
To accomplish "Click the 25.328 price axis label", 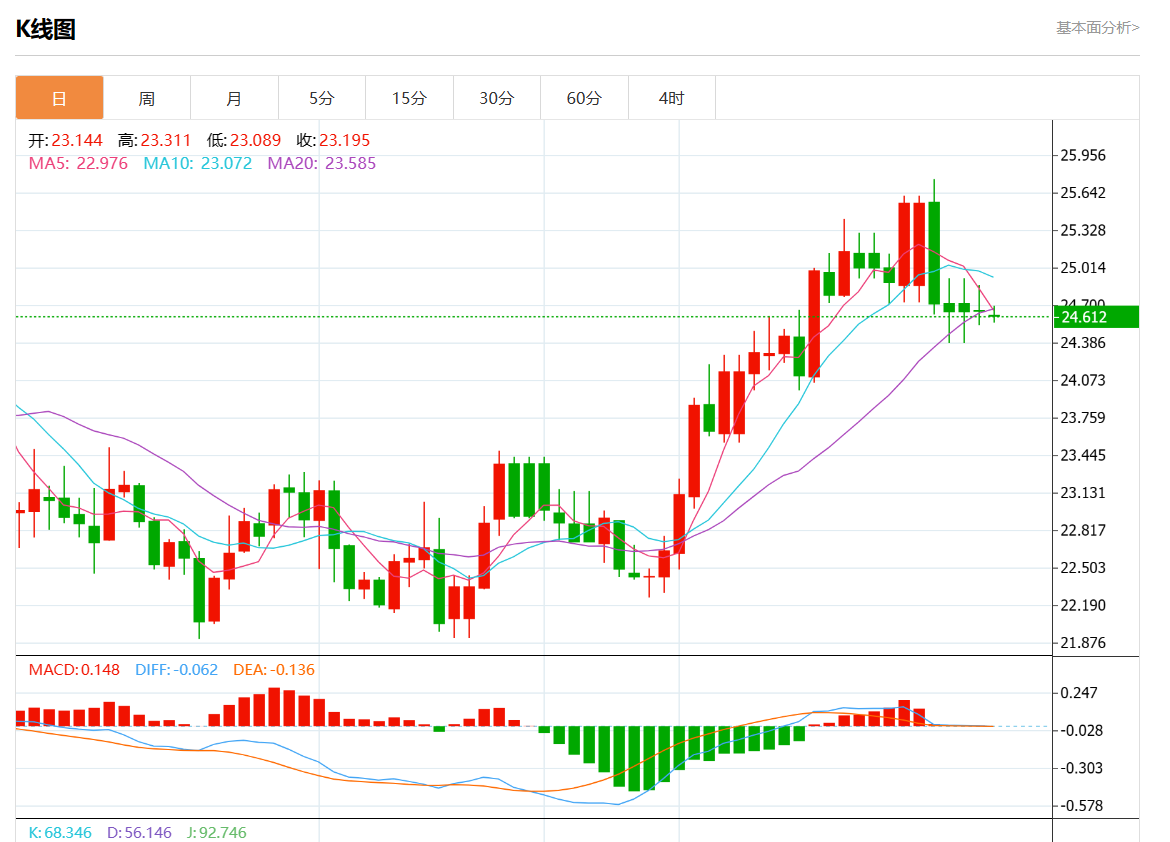I will tap(1083, 230).
